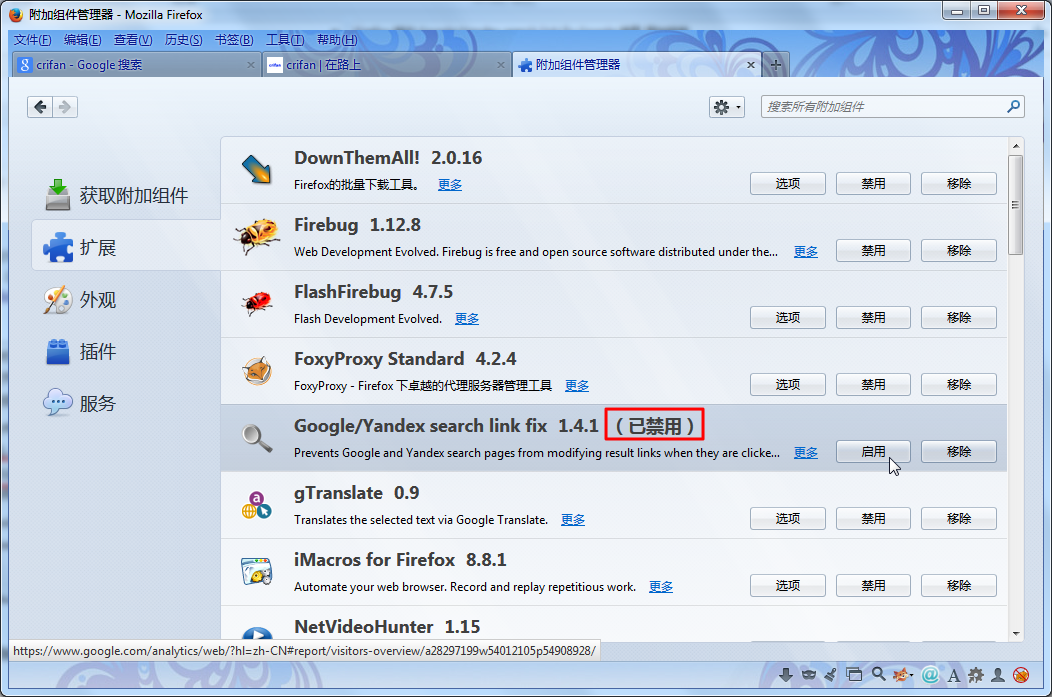Click the Firebug bug icon
1052x697 pixels.
click(x=257, y=236)
